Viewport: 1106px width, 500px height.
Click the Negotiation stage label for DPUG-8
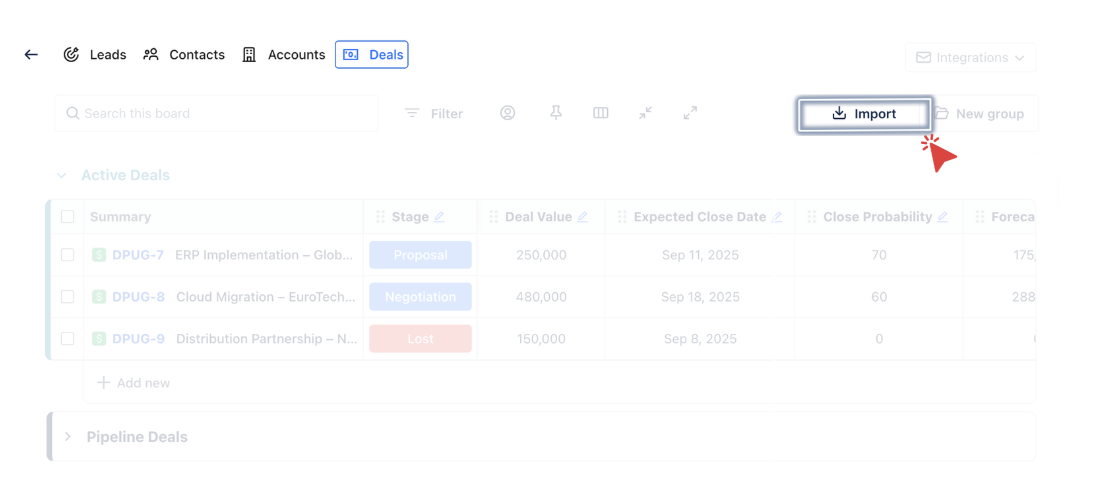tap(420, 297)
